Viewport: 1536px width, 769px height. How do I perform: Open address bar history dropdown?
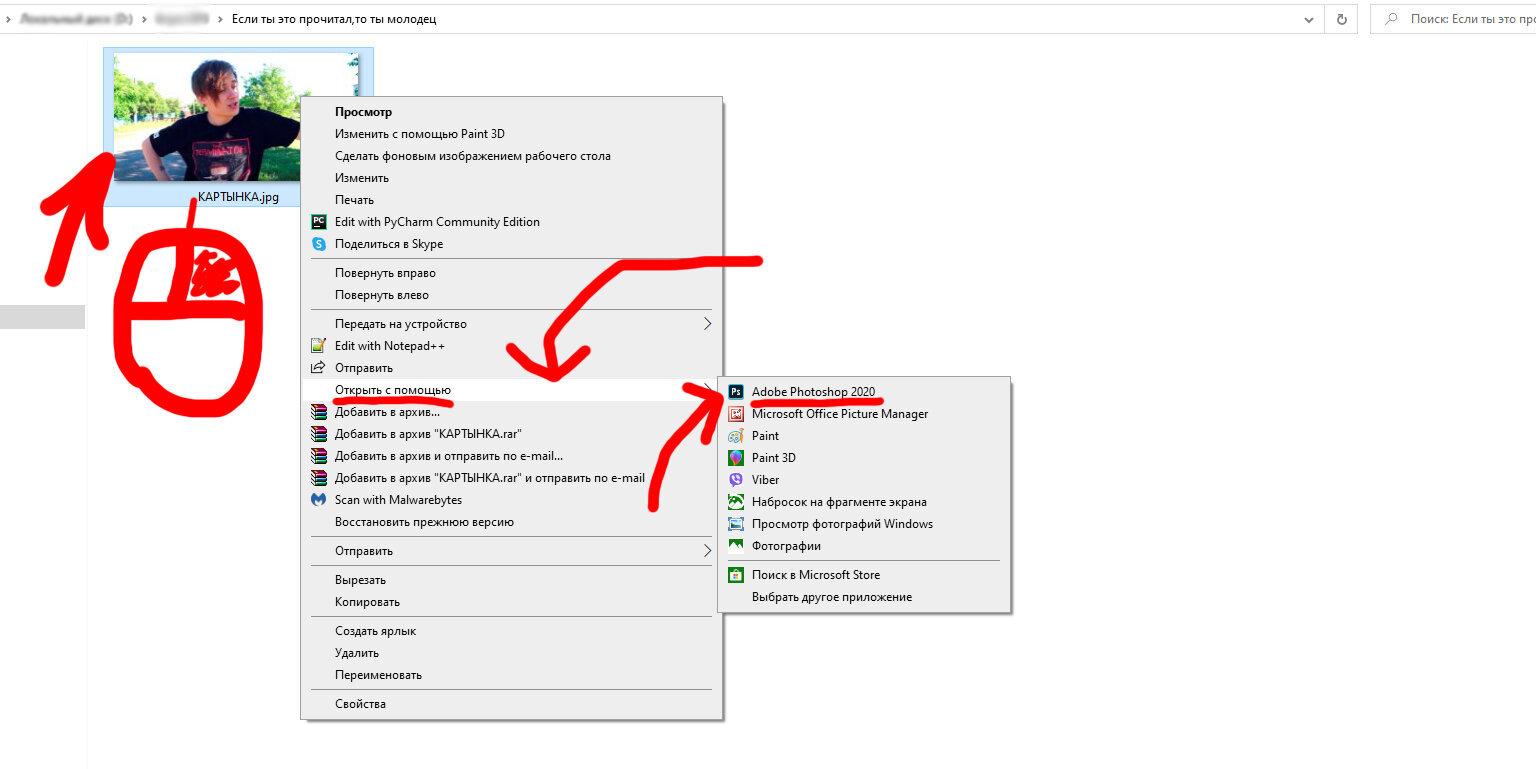click(x=1310, y=19)
